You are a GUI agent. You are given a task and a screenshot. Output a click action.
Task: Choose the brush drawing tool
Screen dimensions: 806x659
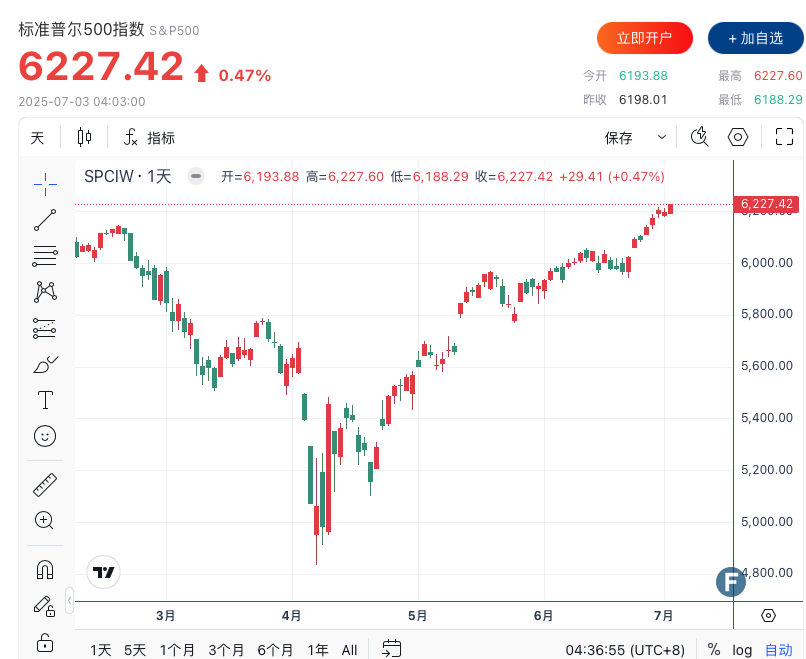(45, 364)
